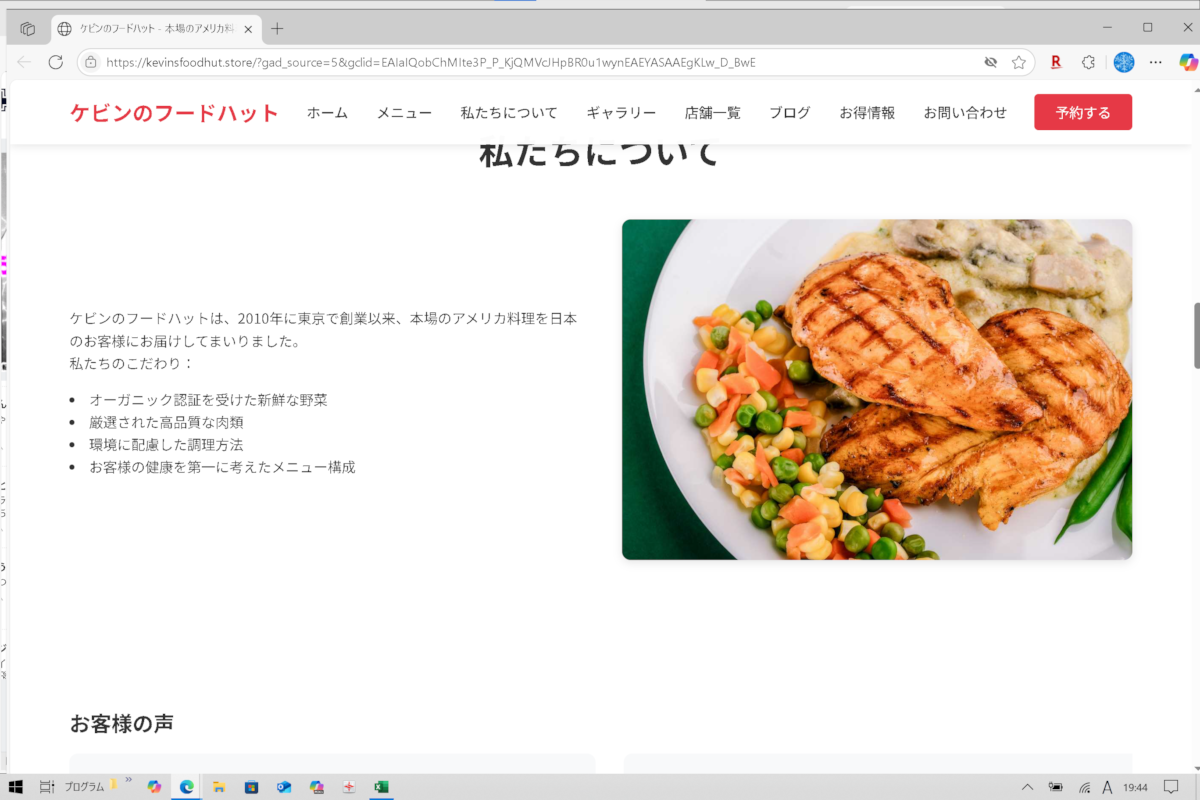Add page to favorites with star icon

point(1019,62)
